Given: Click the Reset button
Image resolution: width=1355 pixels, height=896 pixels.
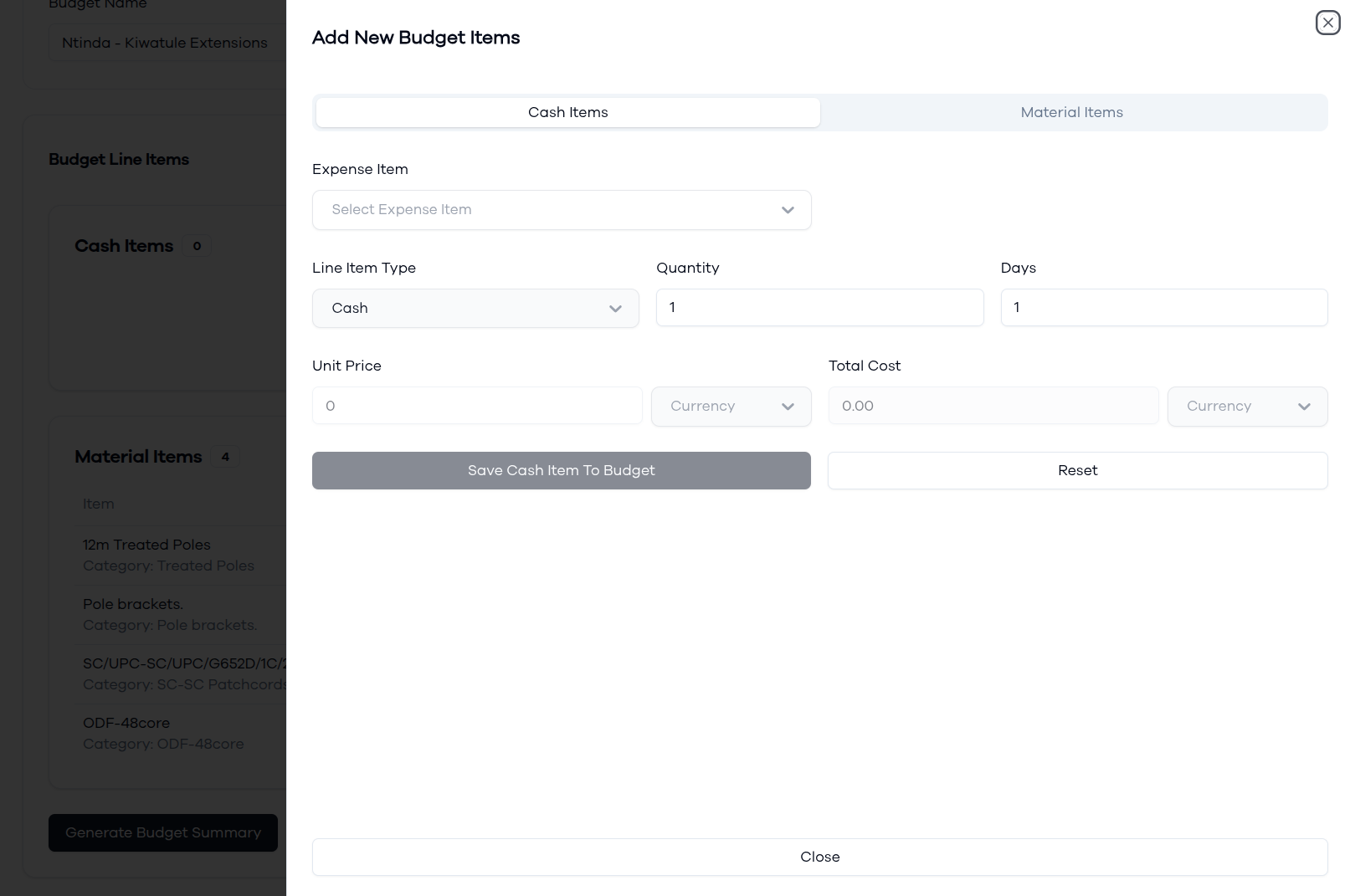Looking at the screenshot, I should point(1077,470).
